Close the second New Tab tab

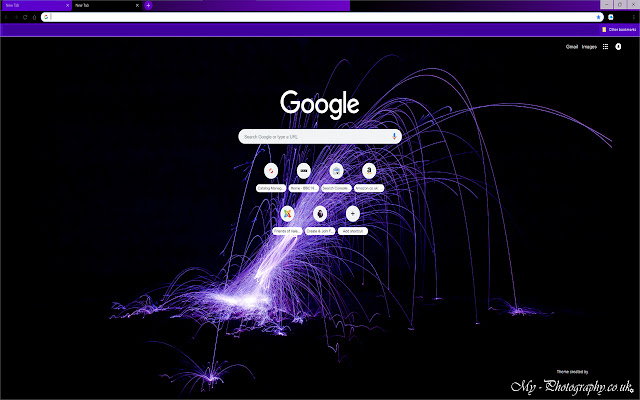(x=137, y=5)
